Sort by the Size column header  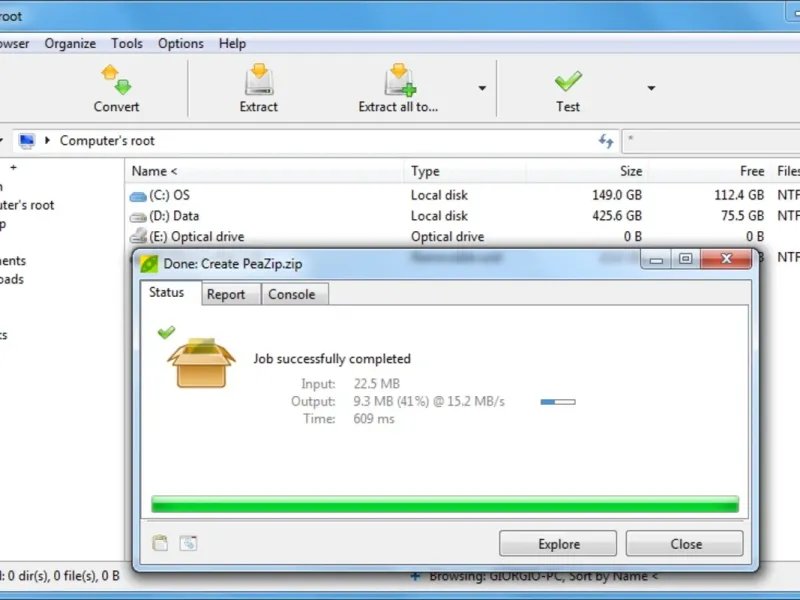coord(587,171)
